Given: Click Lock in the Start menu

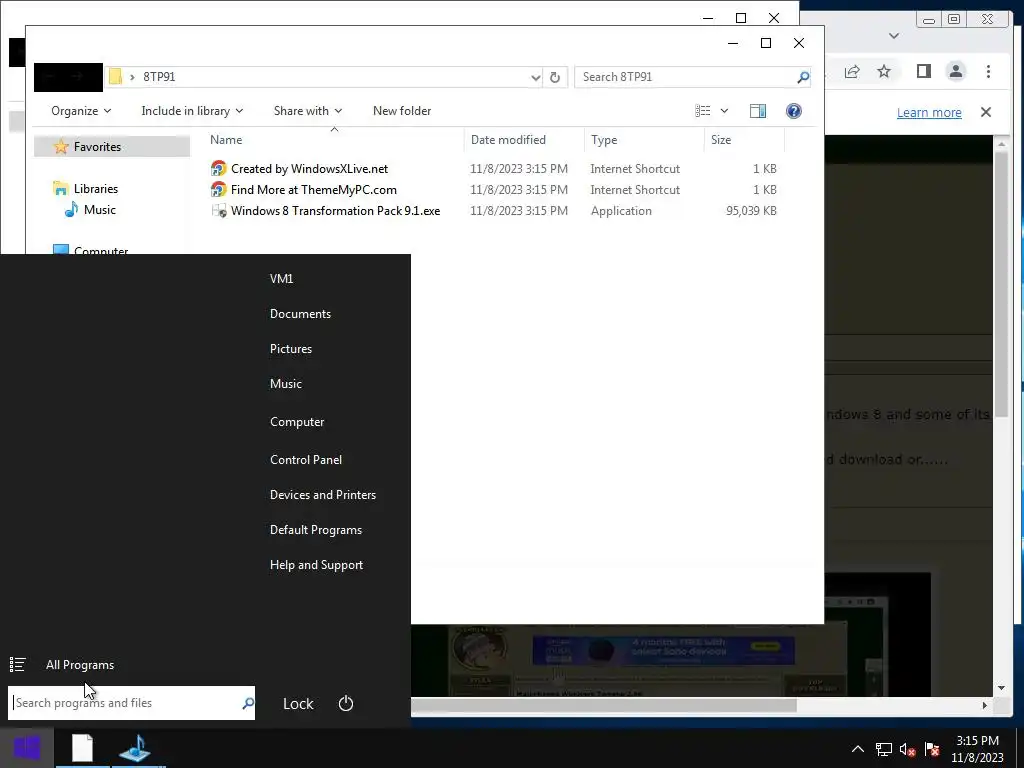Looking at the screenshot, I should 298,703.
